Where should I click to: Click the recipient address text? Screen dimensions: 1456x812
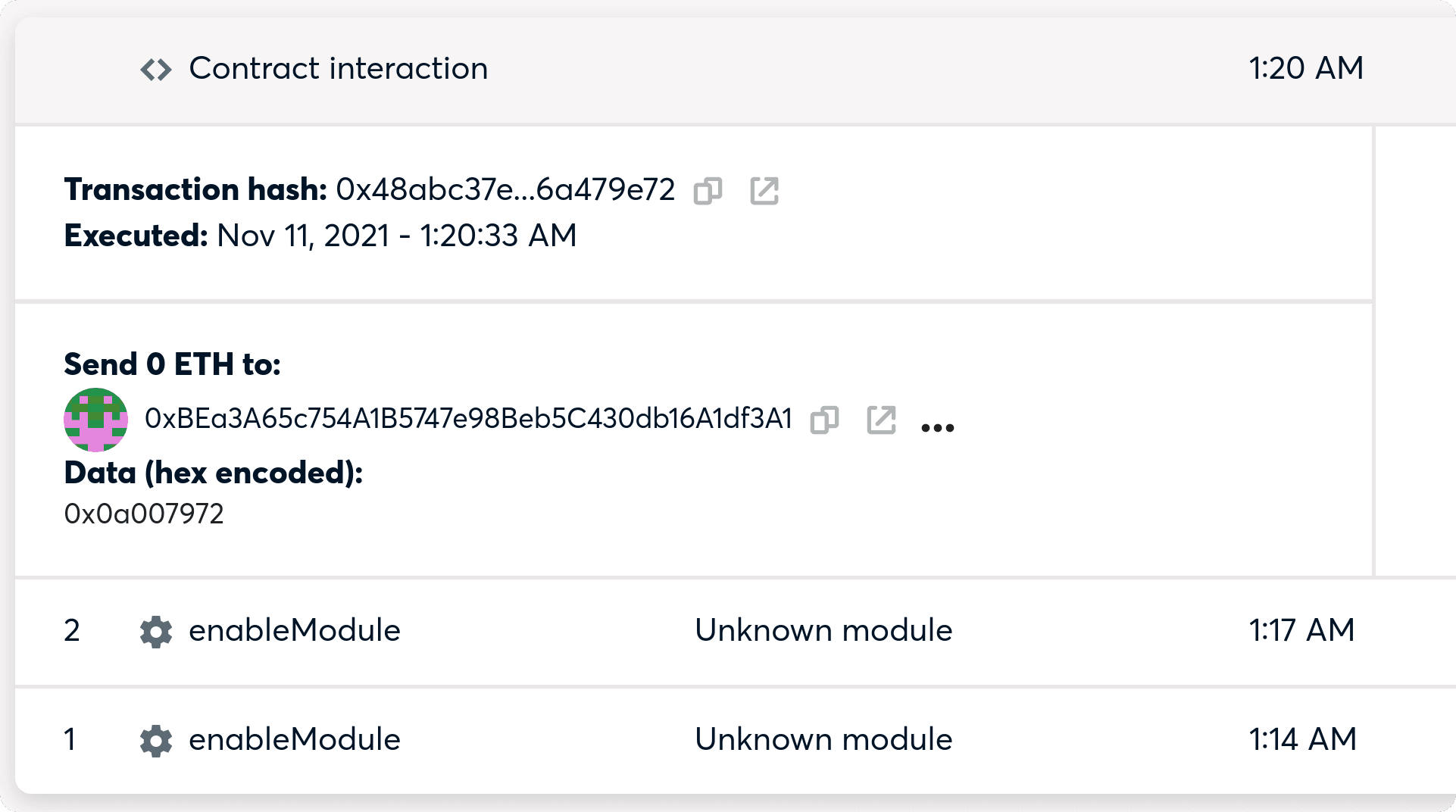coord(468,418)
